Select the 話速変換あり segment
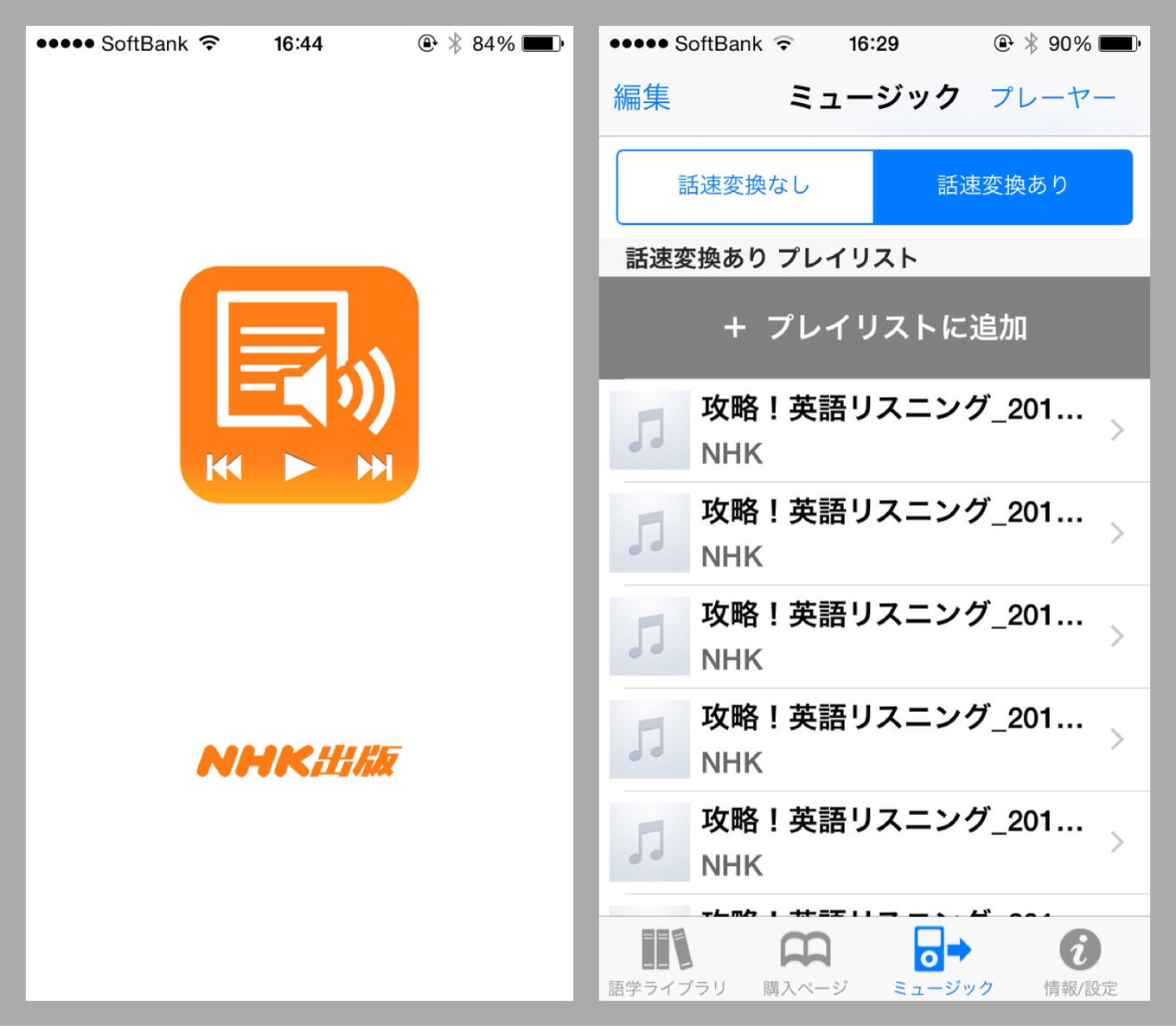Screen dimensions: 1176x1026 click(x=1003, y=186)
